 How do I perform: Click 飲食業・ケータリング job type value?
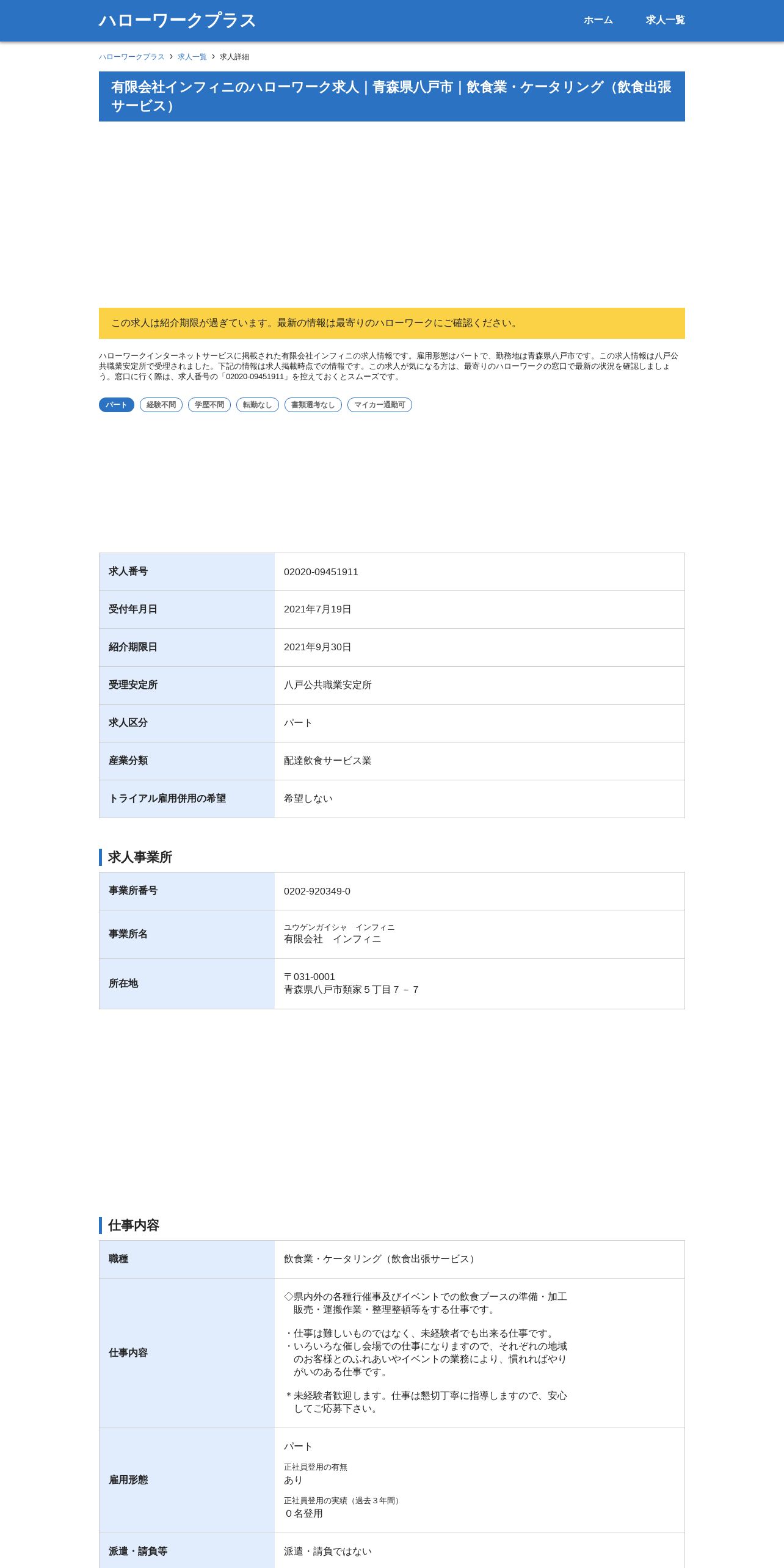click(381, 1259)
